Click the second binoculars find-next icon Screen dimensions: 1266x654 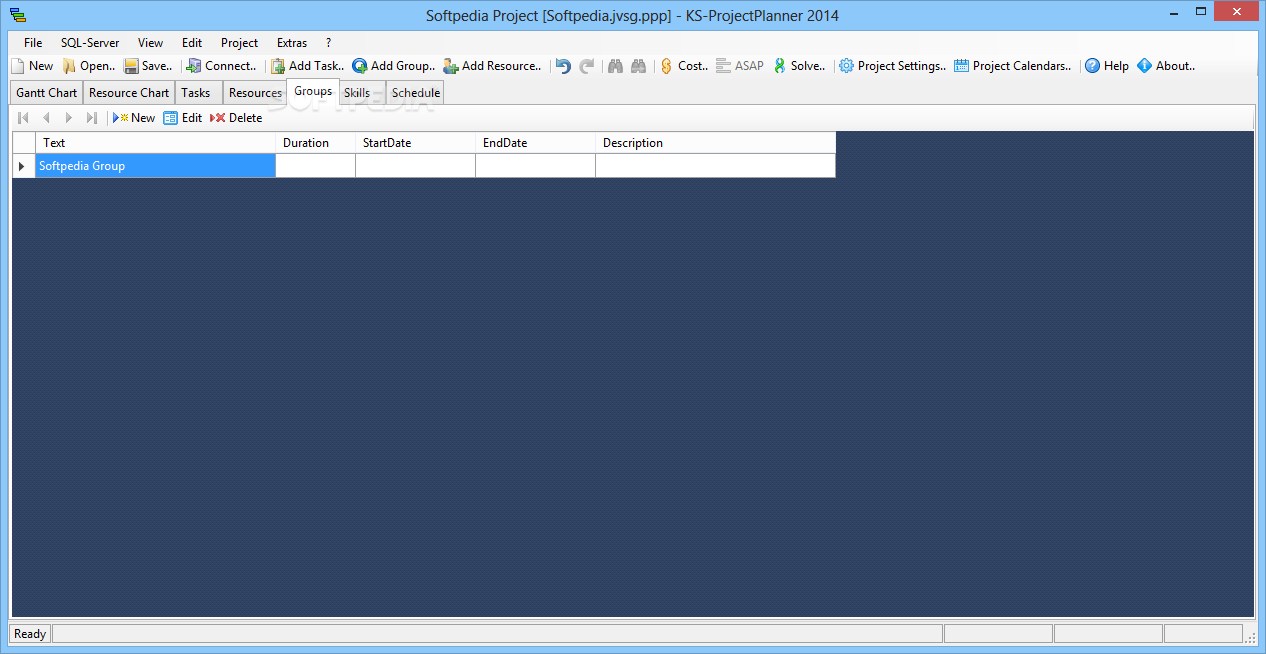point(638,66)
